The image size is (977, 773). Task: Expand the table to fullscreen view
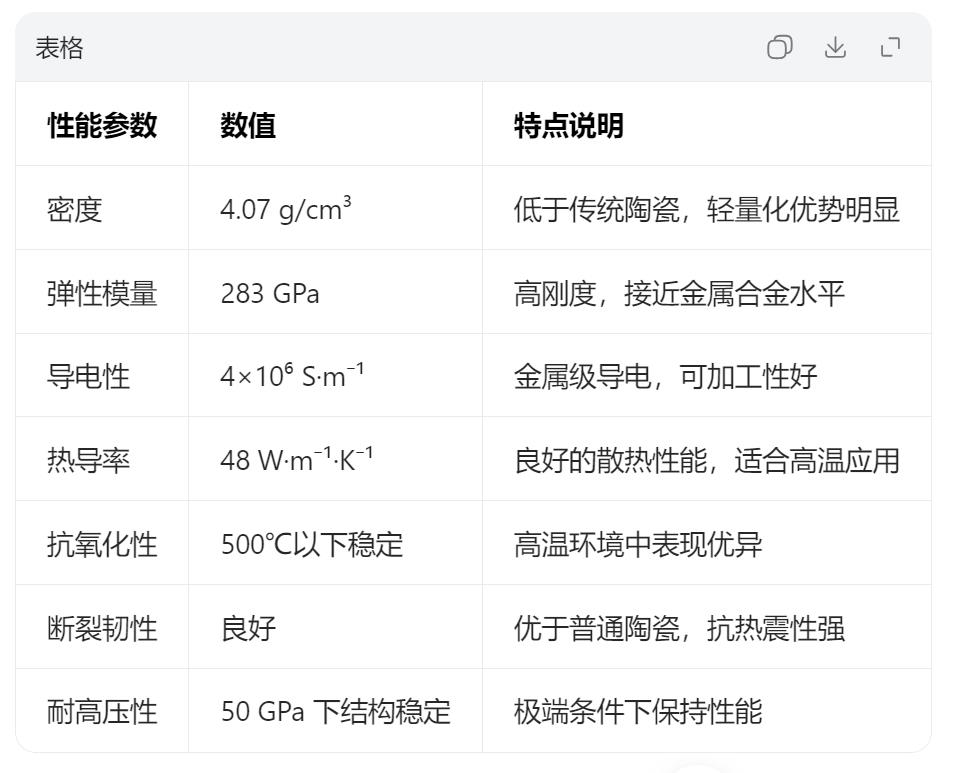tap(890, 48)
